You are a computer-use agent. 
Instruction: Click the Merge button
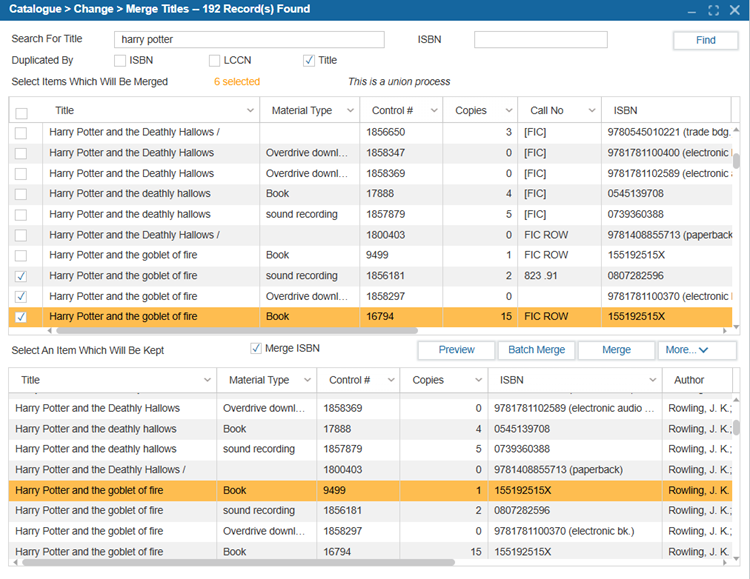616,350
